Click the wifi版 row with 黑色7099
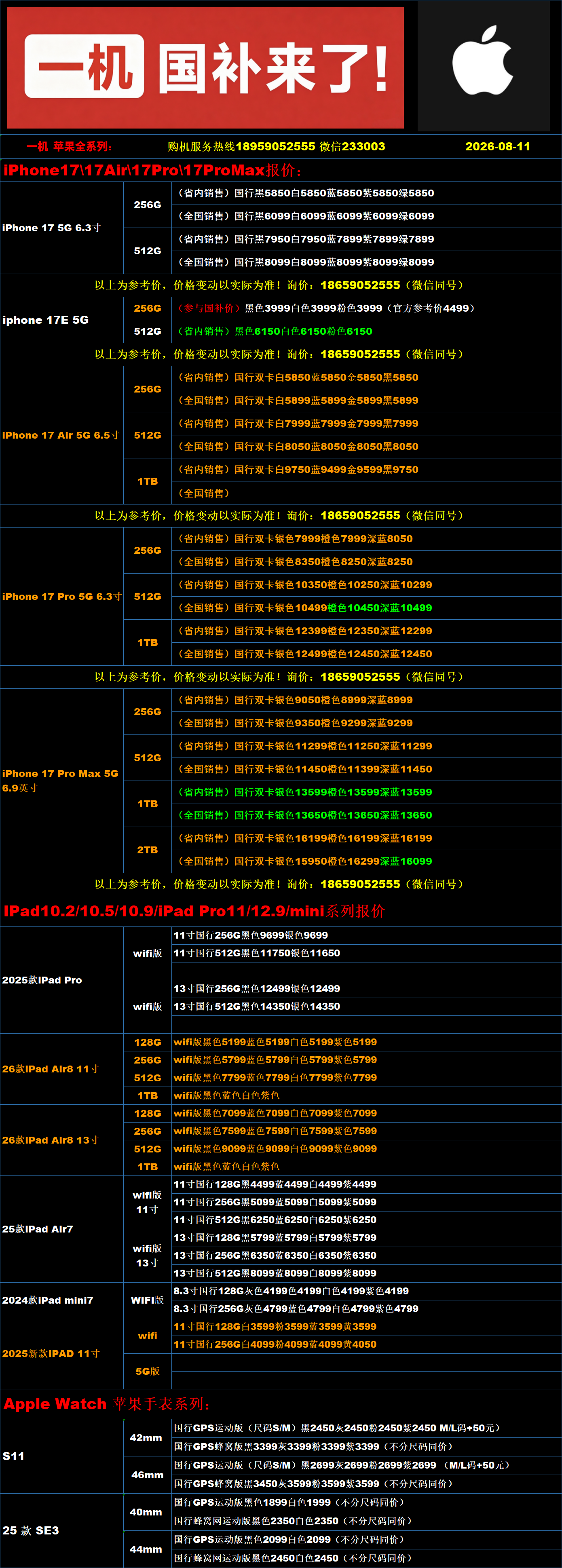This screenshot has width=562, height=1568. 367,1113
